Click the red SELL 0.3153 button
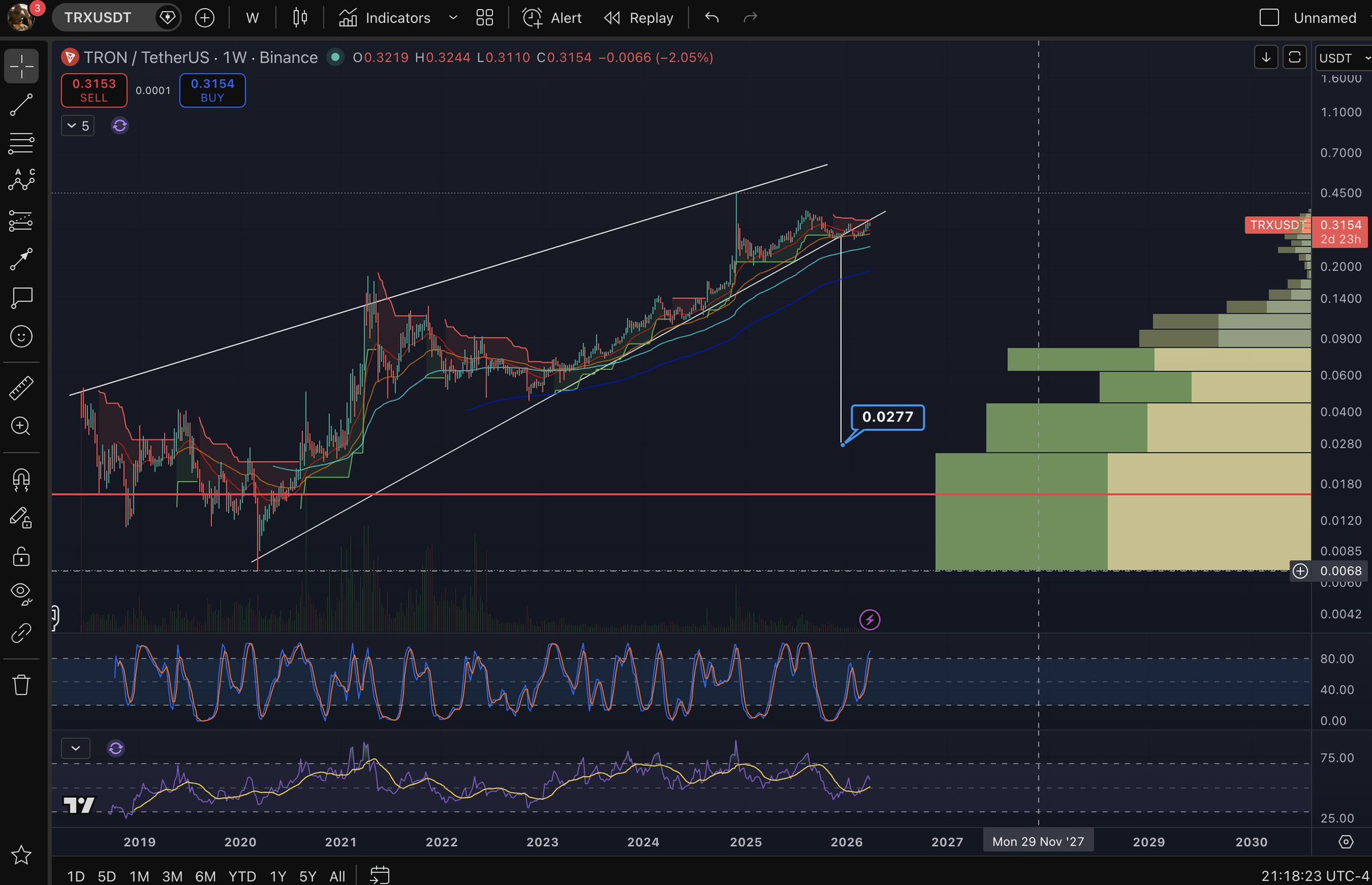This screenshot has height=885, width=1372. click(94, 90)
